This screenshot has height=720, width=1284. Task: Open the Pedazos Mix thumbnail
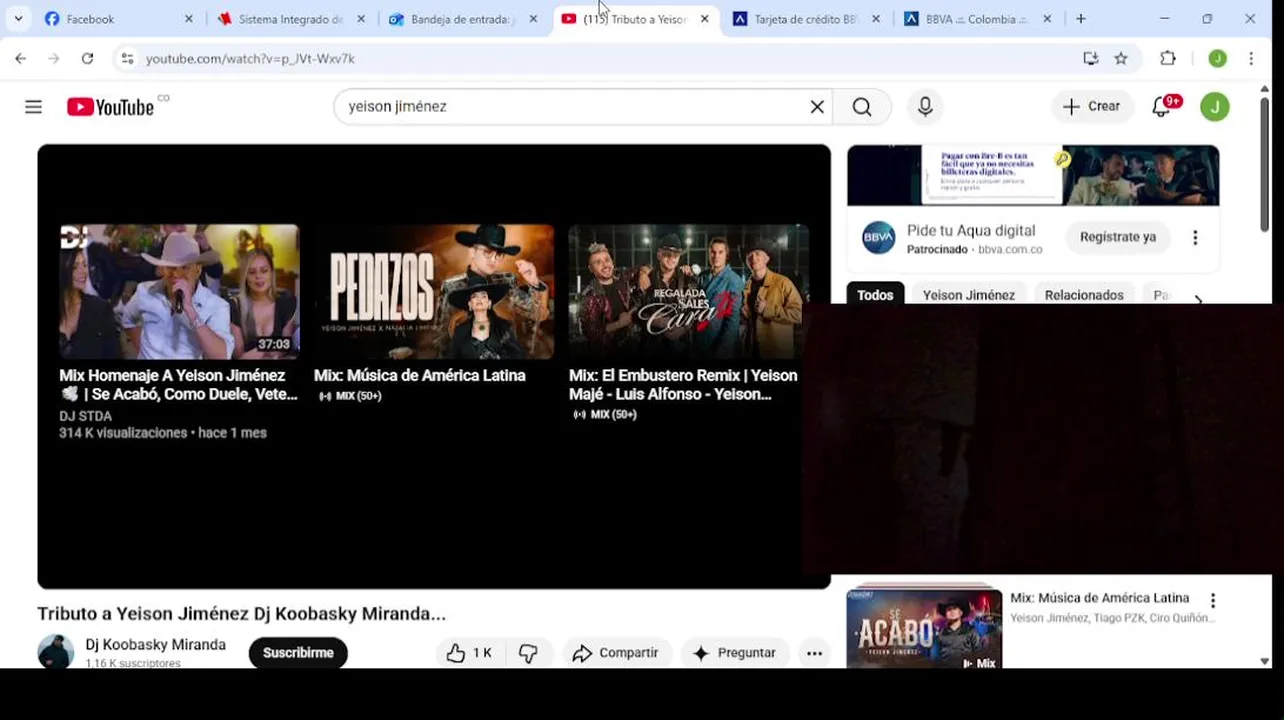pos(434,291)
